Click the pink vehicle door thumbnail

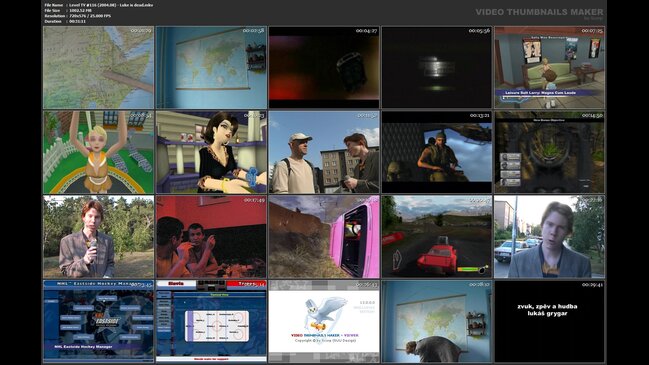pyautogui.click(x=324, y=237)
